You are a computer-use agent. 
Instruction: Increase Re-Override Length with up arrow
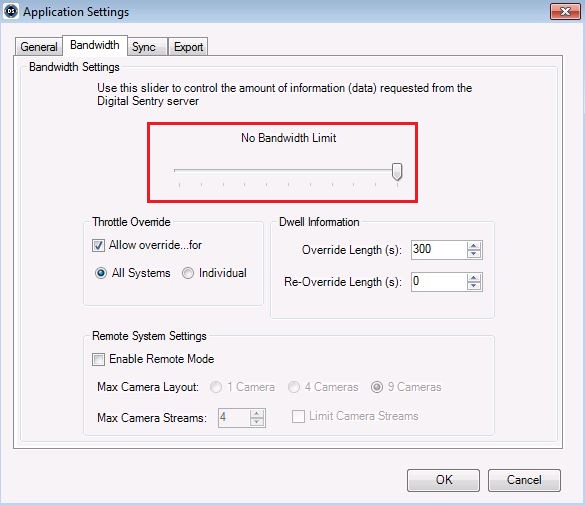click(x=474, y=278)
